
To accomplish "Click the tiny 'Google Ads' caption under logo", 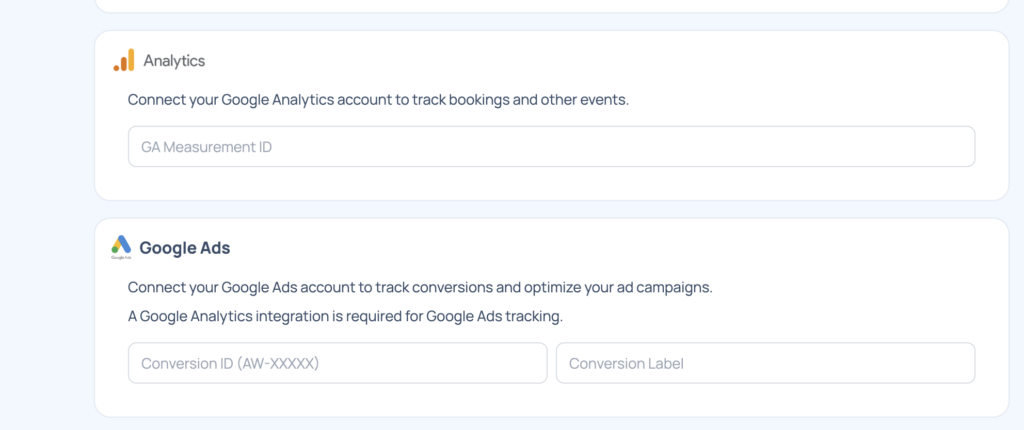I will tap(121, 258).
